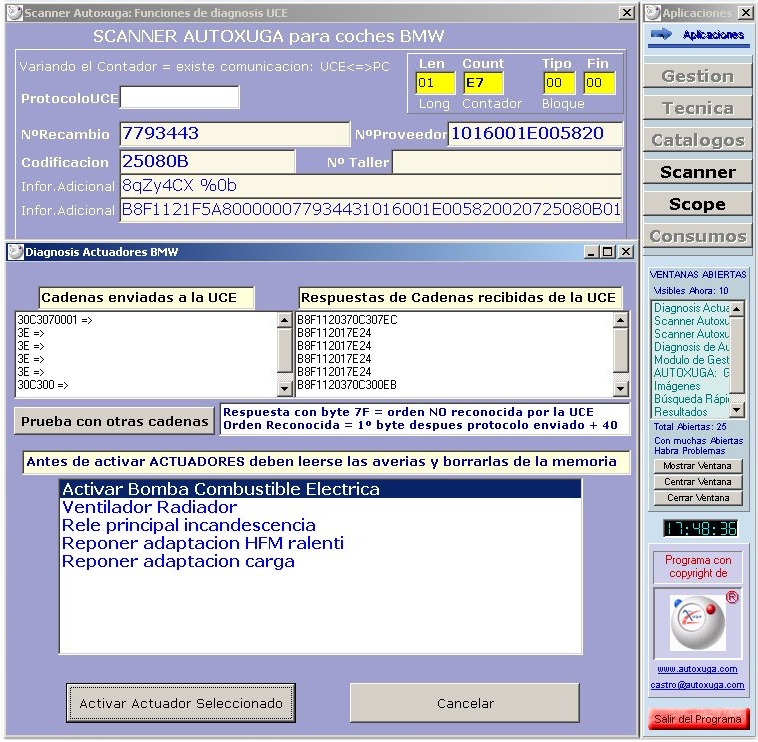Open the castro@autoxuga.com email link
Image resolution: width=758 pixels, height=742 pixels.
pos(697,685)
